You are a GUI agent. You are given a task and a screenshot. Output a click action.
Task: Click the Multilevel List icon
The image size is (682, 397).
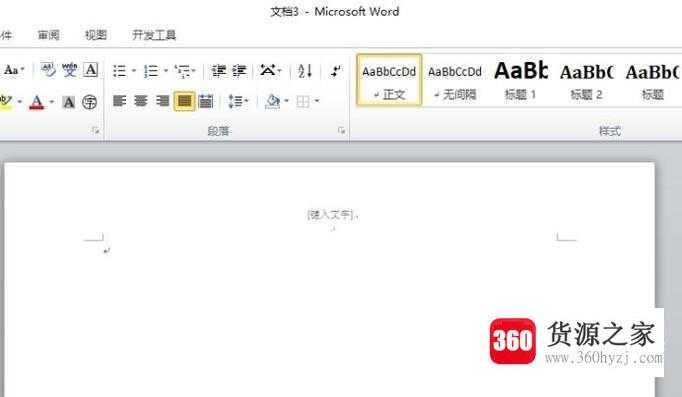[x=183, y=71]
